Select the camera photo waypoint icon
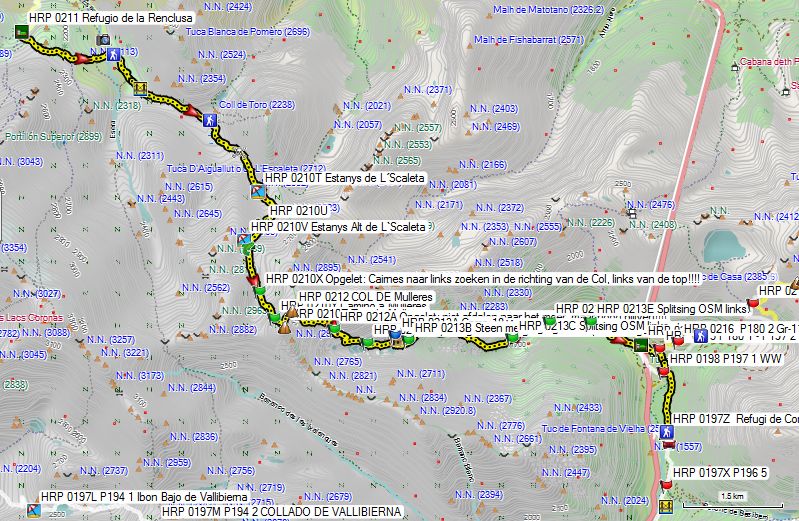This screenshot has height=521, width=799. 103,40
